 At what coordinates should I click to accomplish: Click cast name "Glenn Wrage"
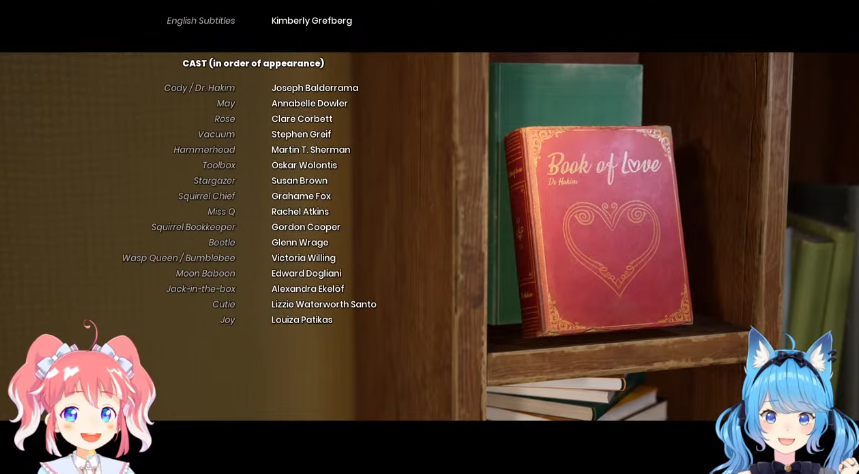(300, 242)
